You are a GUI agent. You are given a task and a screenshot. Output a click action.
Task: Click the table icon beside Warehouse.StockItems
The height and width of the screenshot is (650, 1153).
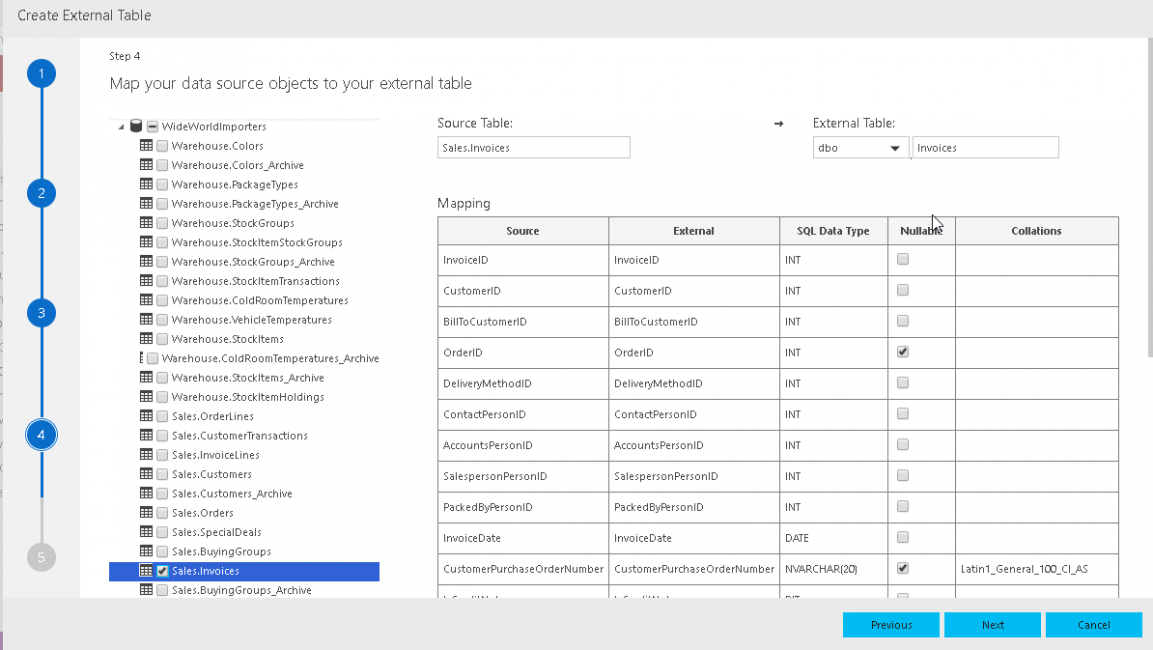click(x=147, y=339)
